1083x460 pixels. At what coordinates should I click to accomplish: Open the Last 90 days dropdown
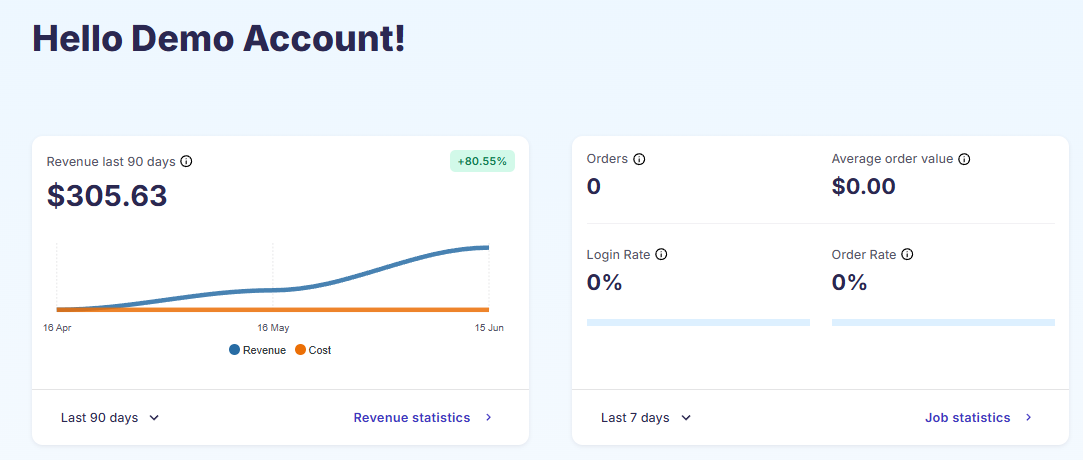pos(110,418)
